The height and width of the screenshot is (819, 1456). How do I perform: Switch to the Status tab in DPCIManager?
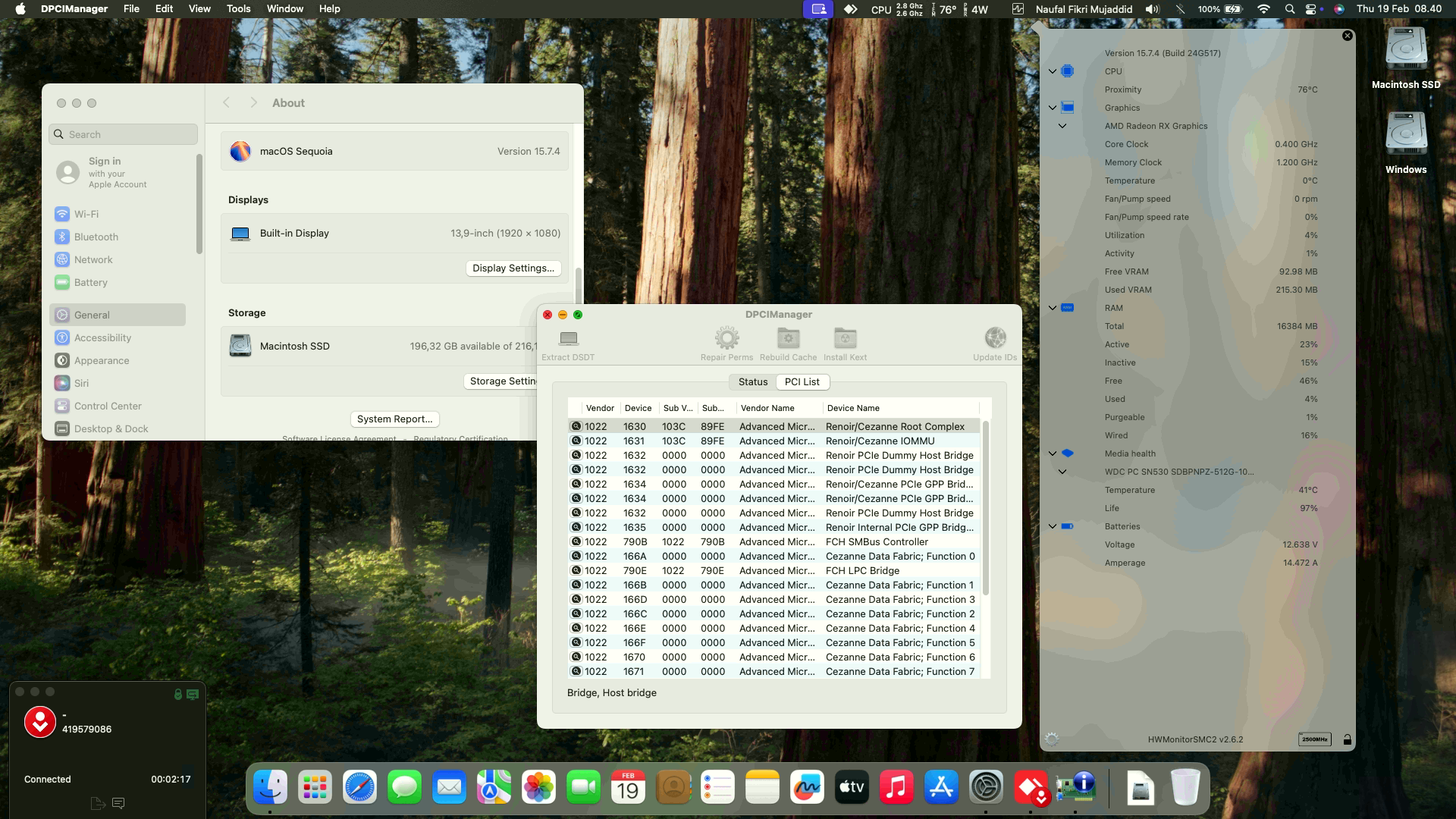(x=752, y=382)
